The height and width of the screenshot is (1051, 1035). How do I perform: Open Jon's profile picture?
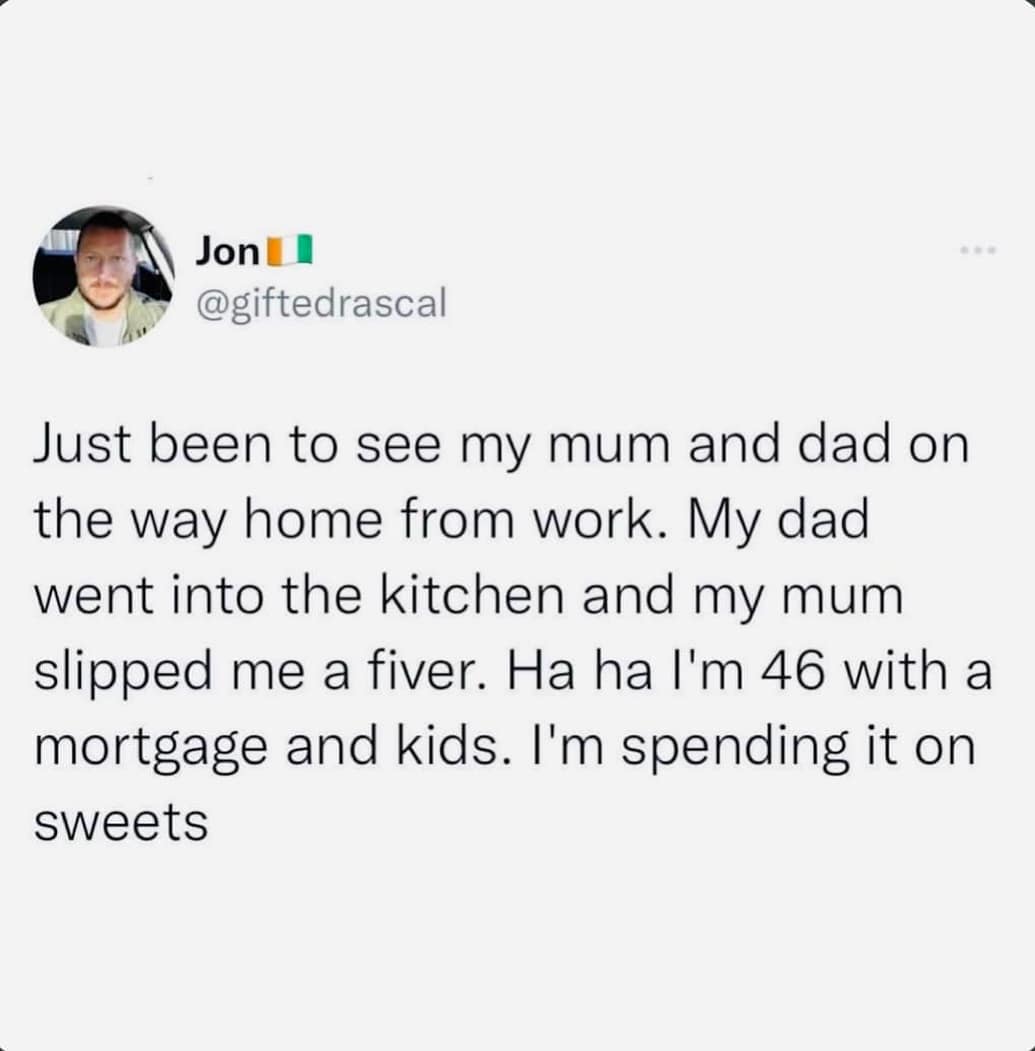(103, 277)
